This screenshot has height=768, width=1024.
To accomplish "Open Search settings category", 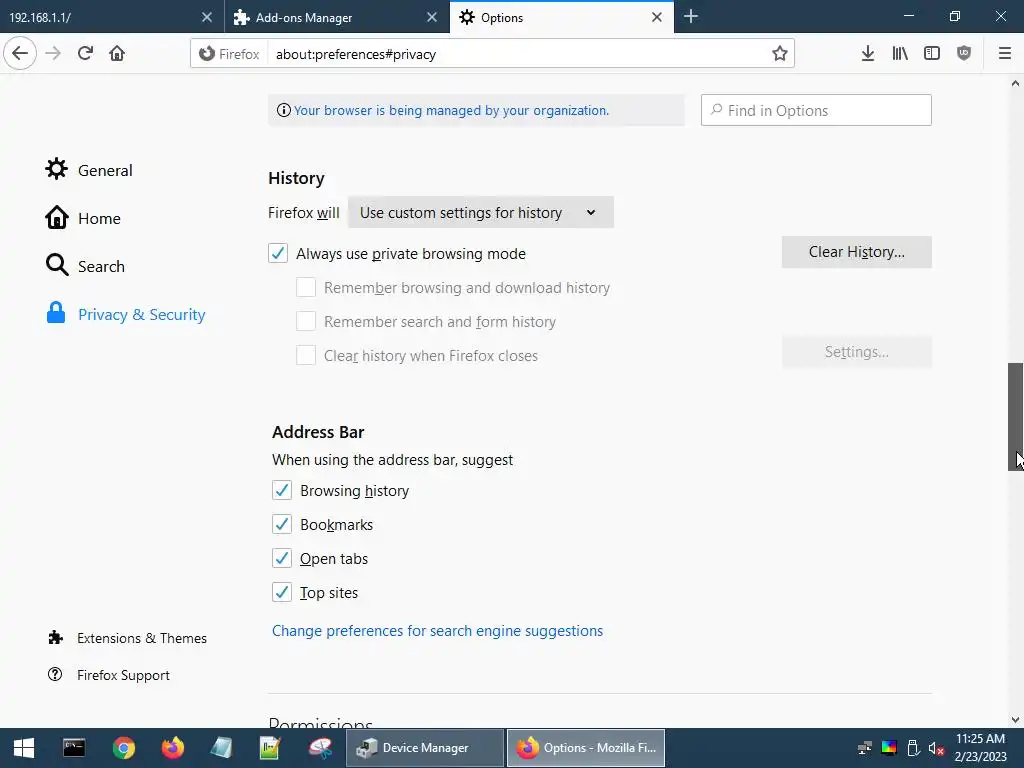I will pyautogui.click(x=85, y=266).
